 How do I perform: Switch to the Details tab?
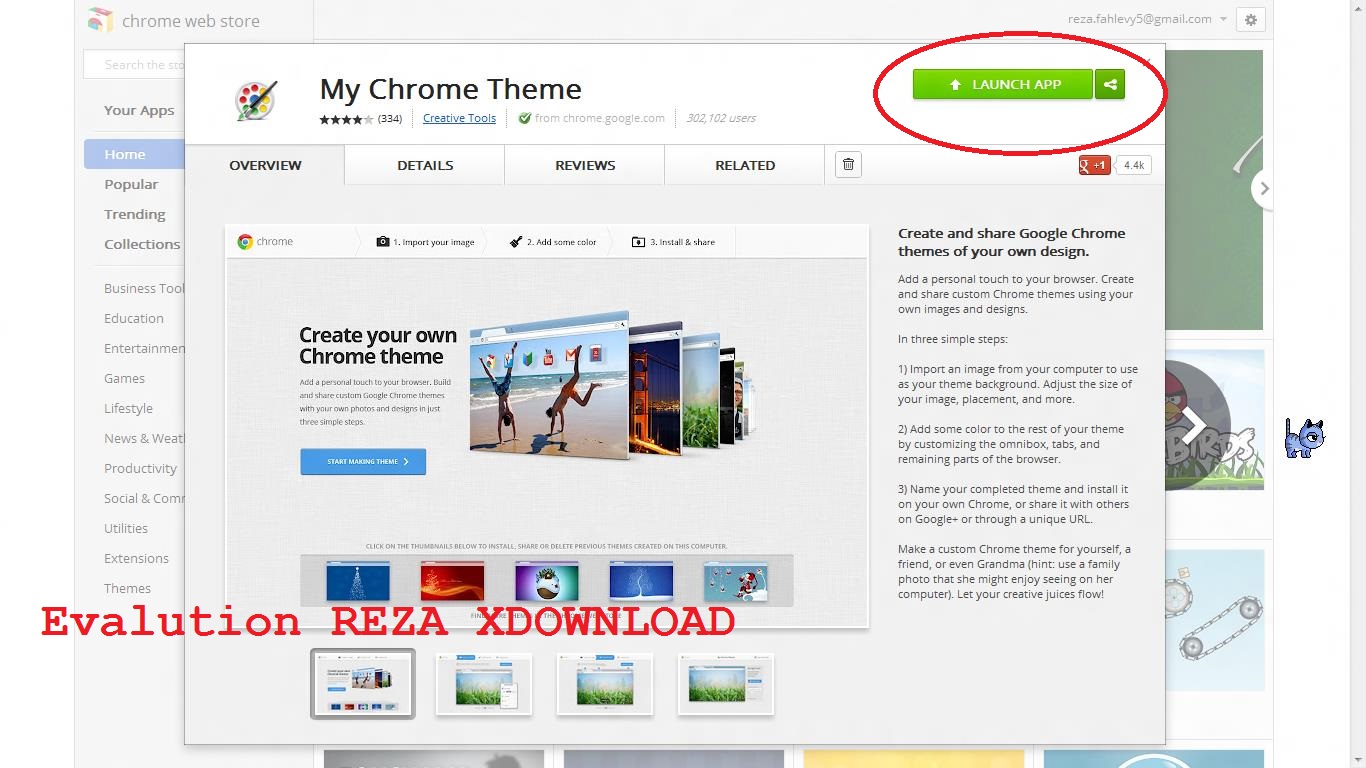click(425, 165)
